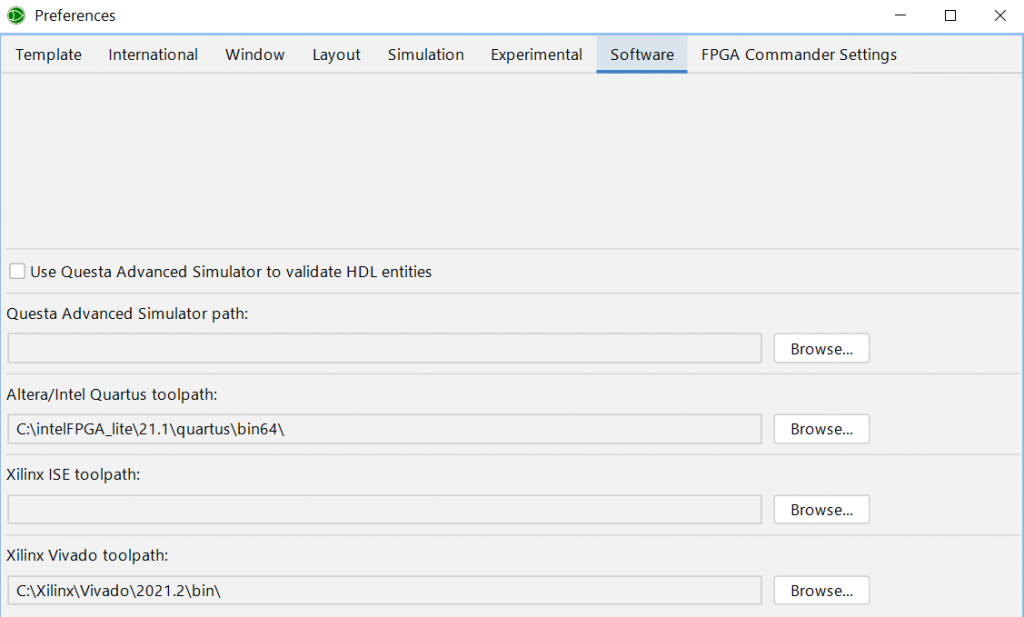The image size is (1024, 617).
Task: Browse for the Xilinx Vivado toolpath
Action: click(x=821, y=591)
